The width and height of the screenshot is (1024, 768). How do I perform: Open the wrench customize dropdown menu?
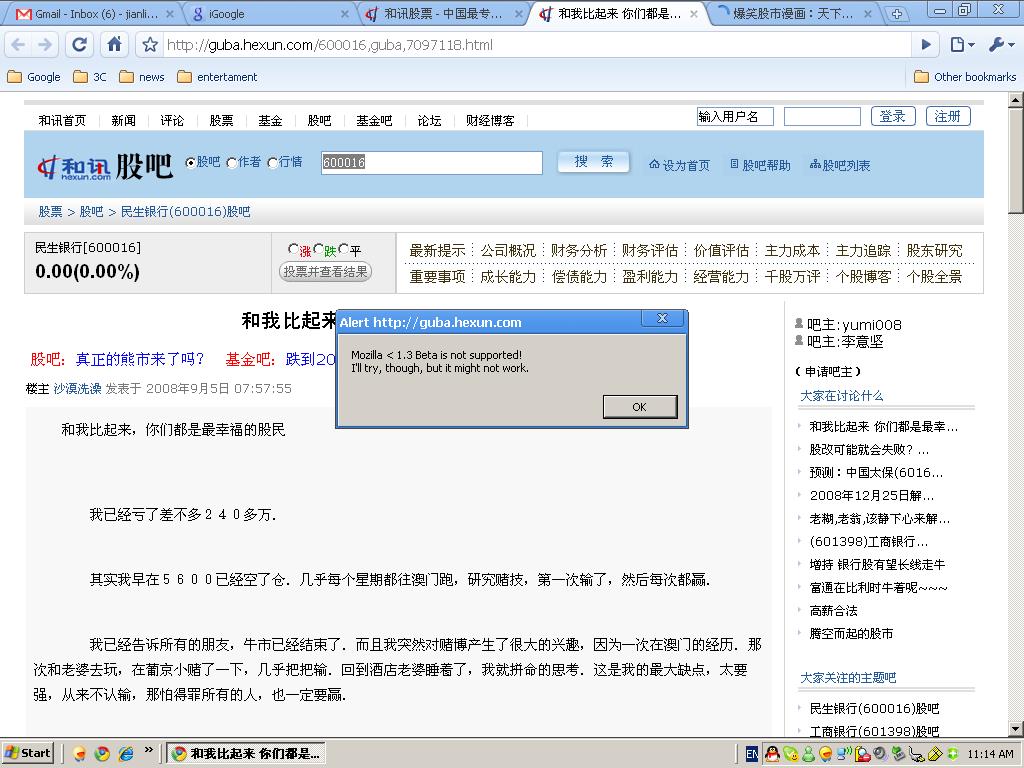coord(1002,44)
